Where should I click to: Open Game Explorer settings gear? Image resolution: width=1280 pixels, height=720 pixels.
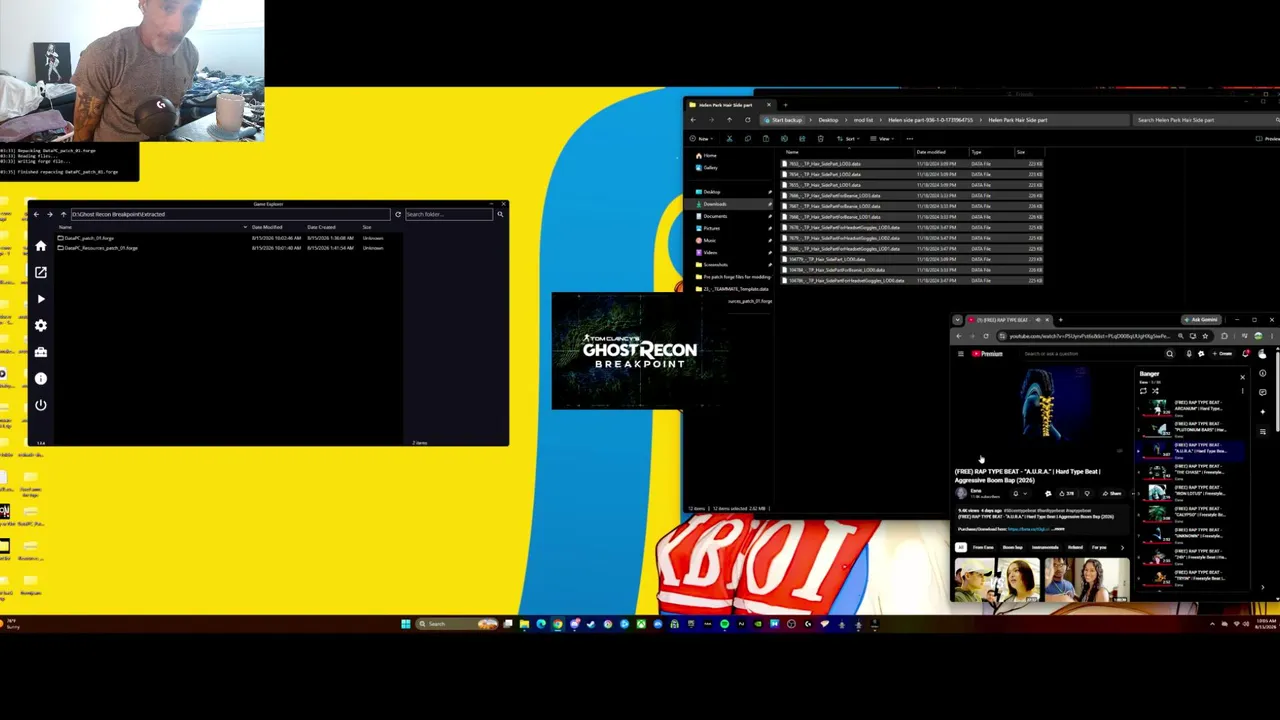[x=41, y=325]
